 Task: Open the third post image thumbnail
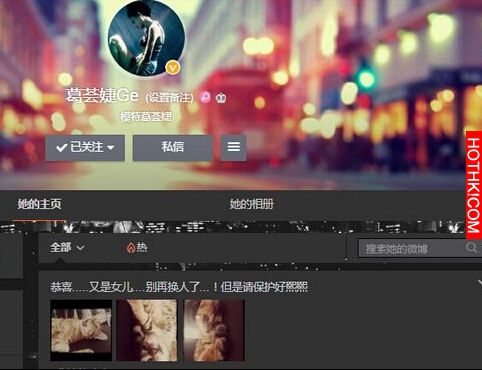point(214,330)
